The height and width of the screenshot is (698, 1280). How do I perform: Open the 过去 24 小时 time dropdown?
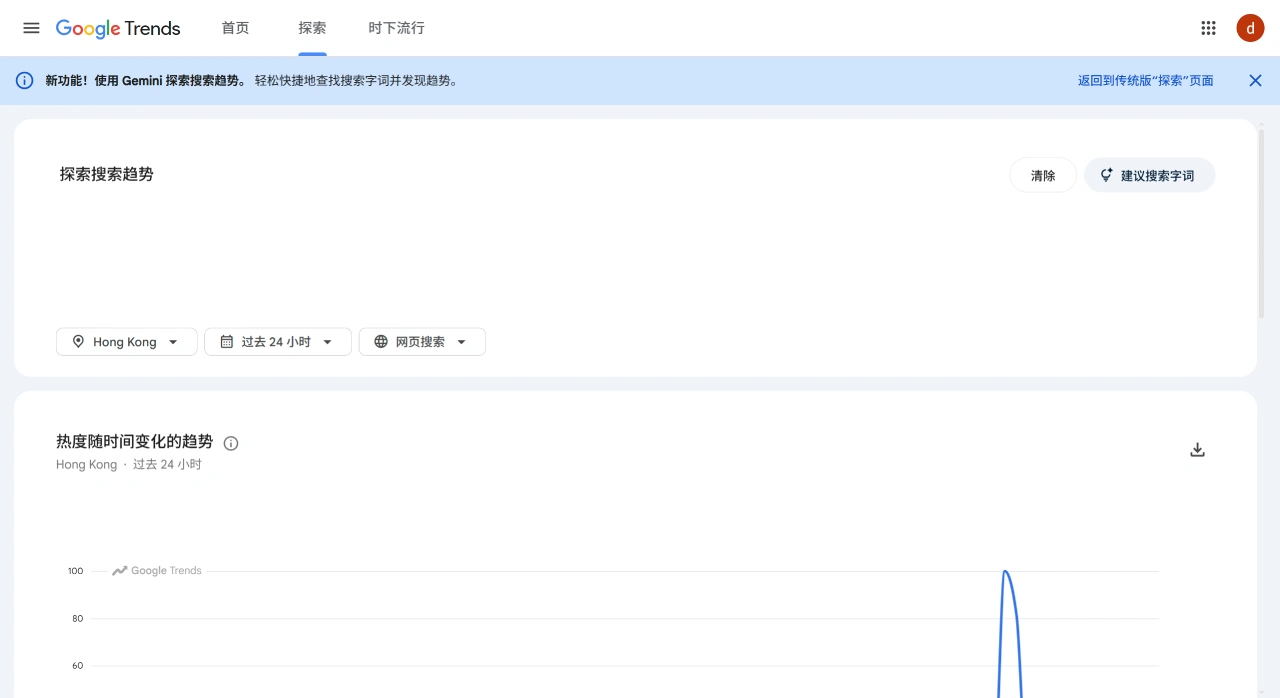[x=278, y=342]
